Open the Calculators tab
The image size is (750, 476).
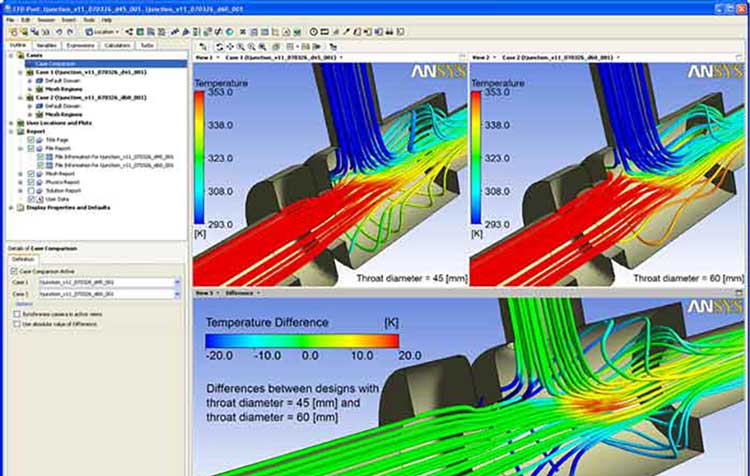click(117, 45)
